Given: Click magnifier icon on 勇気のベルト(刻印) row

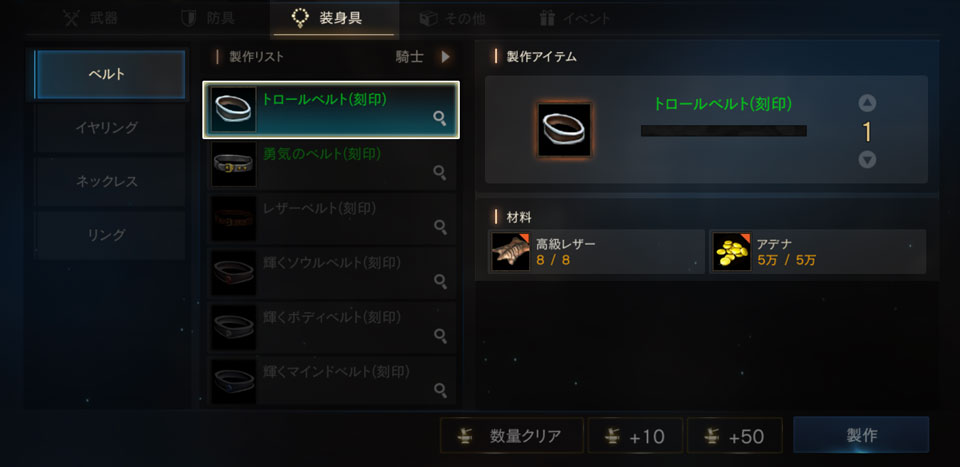Looking at the screenshot, I should click(x=439, y=173).
